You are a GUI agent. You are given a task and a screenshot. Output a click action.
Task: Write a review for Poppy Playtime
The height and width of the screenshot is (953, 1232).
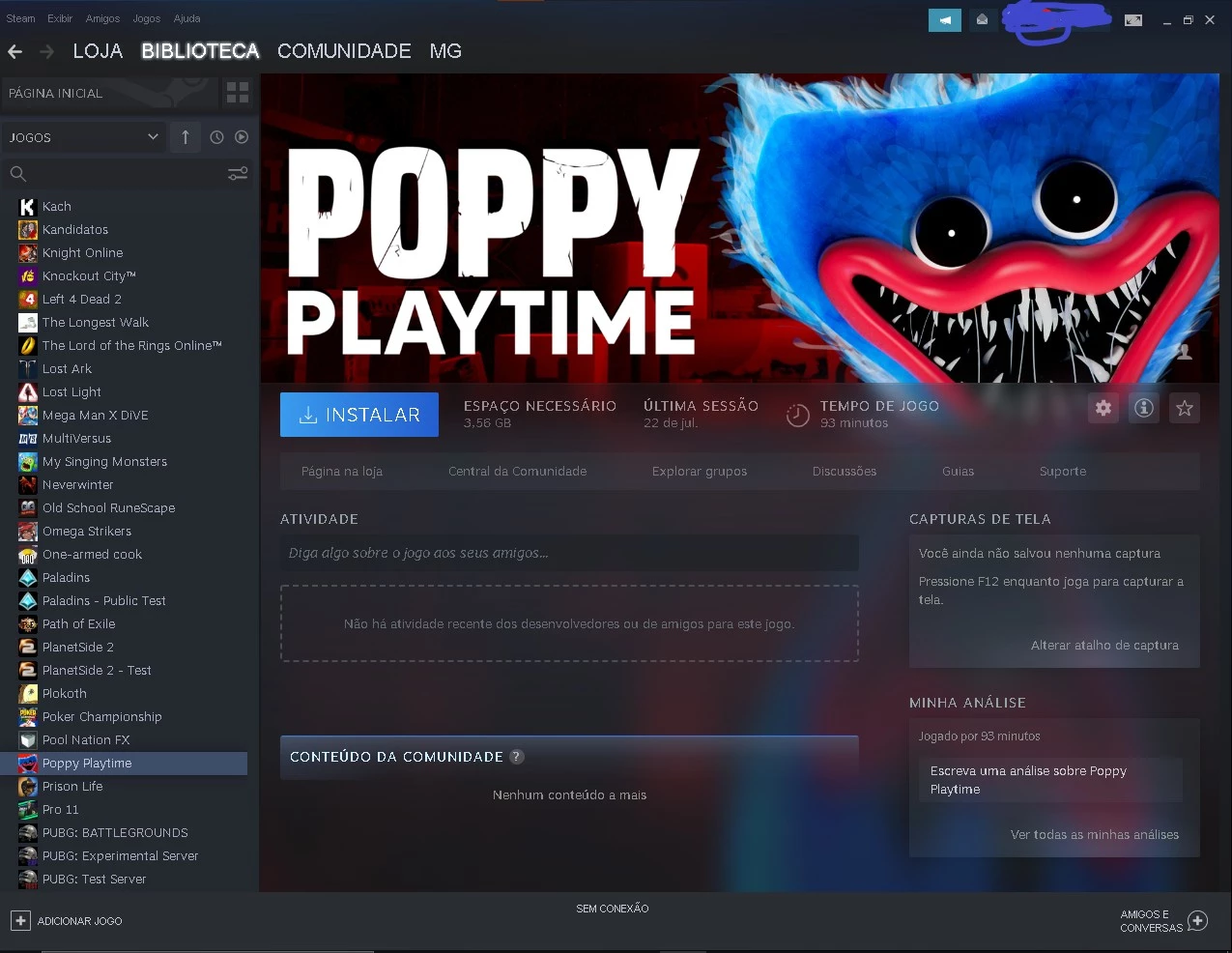[1050, 780]
